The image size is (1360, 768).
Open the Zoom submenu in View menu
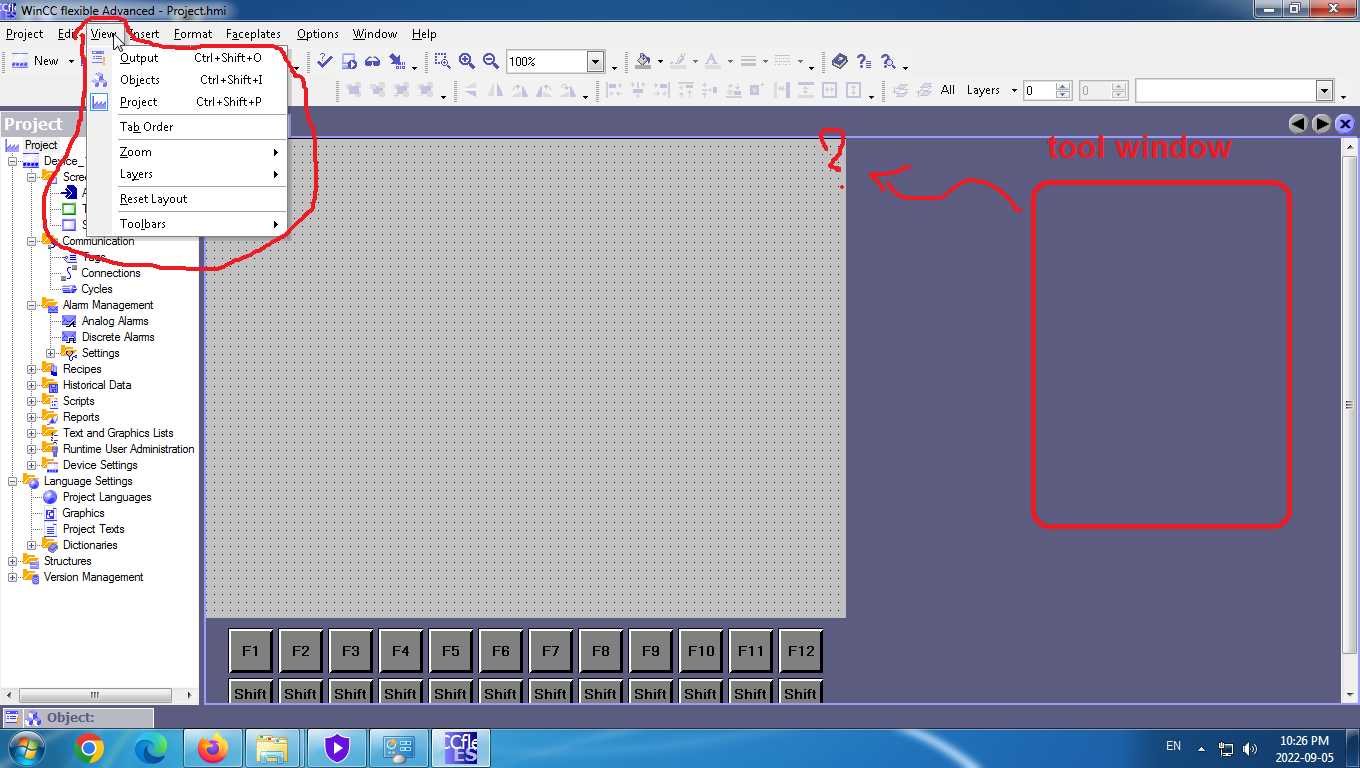(187, 152)
